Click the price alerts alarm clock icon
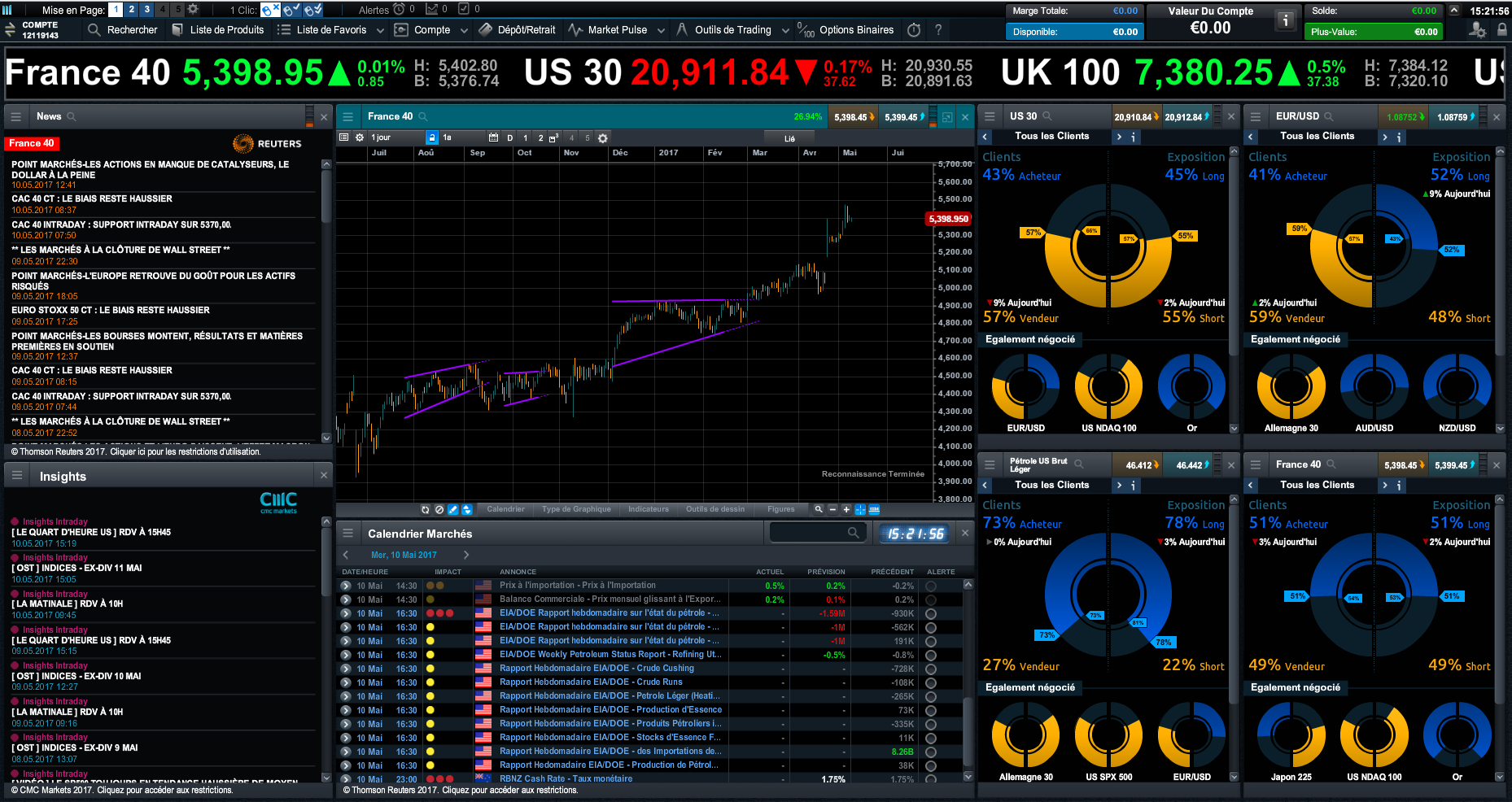This screenshot has height=802, width=1512. (399, 10)
